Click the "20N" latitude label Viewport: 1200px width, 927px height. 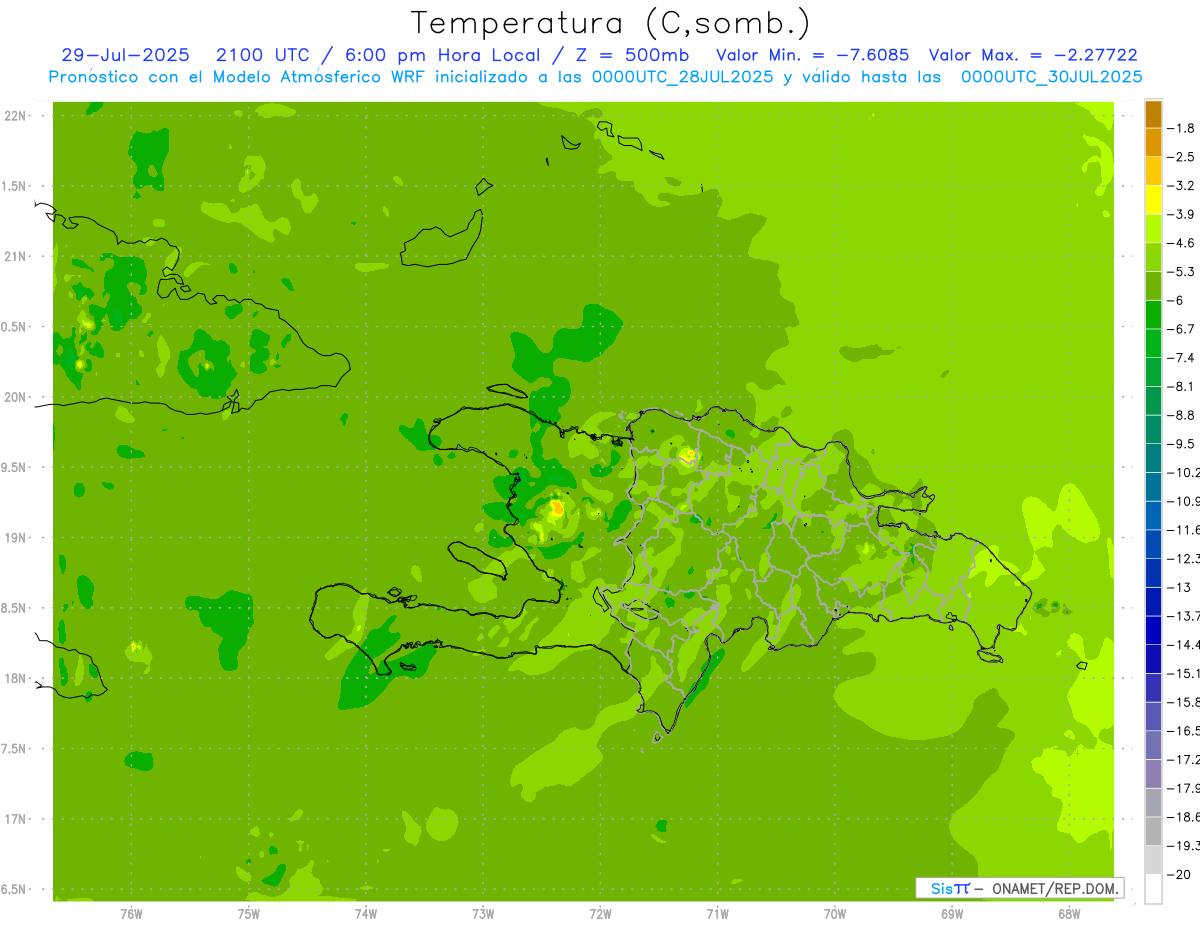[x=14, y=397]
